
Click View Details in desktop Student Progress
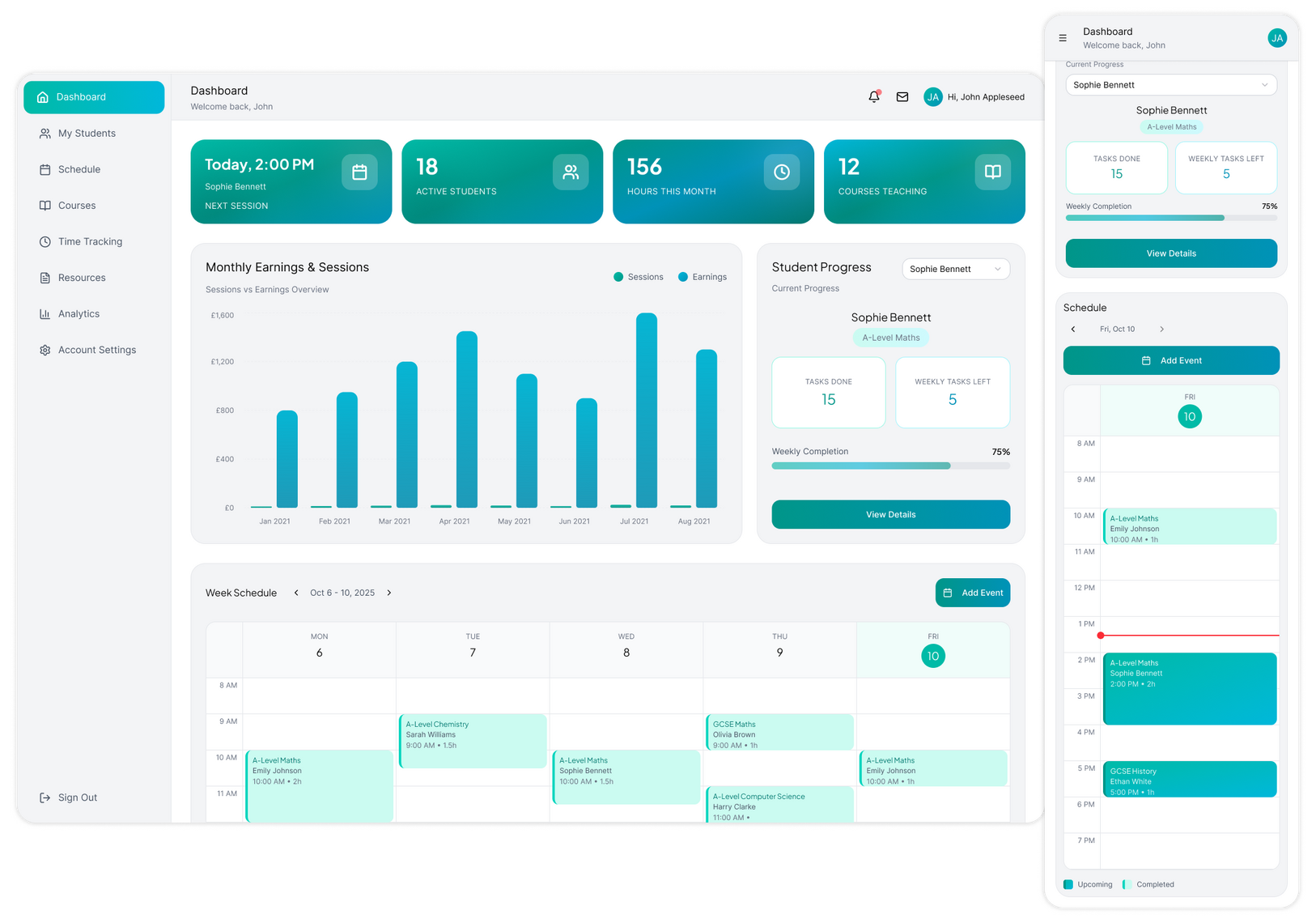(x=890, y=514)
